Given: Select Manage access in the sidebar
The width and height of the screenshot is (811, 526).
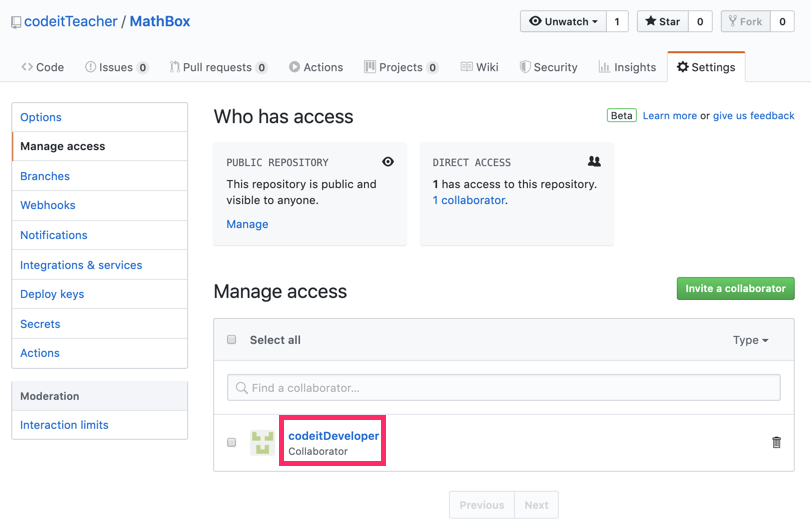Looking at the screenshot, I should click(99, 146).
